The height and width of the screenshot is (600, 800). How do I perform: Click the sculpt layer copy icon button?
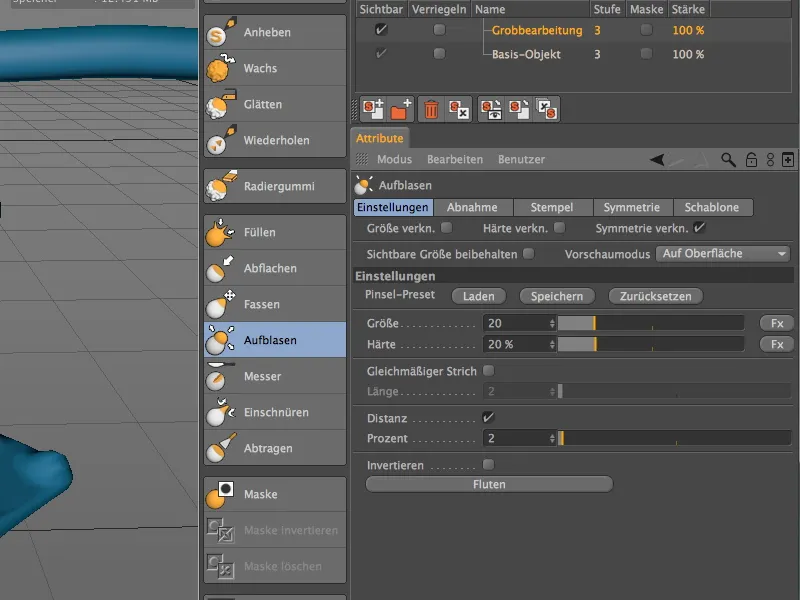click(x=518, y=109)
